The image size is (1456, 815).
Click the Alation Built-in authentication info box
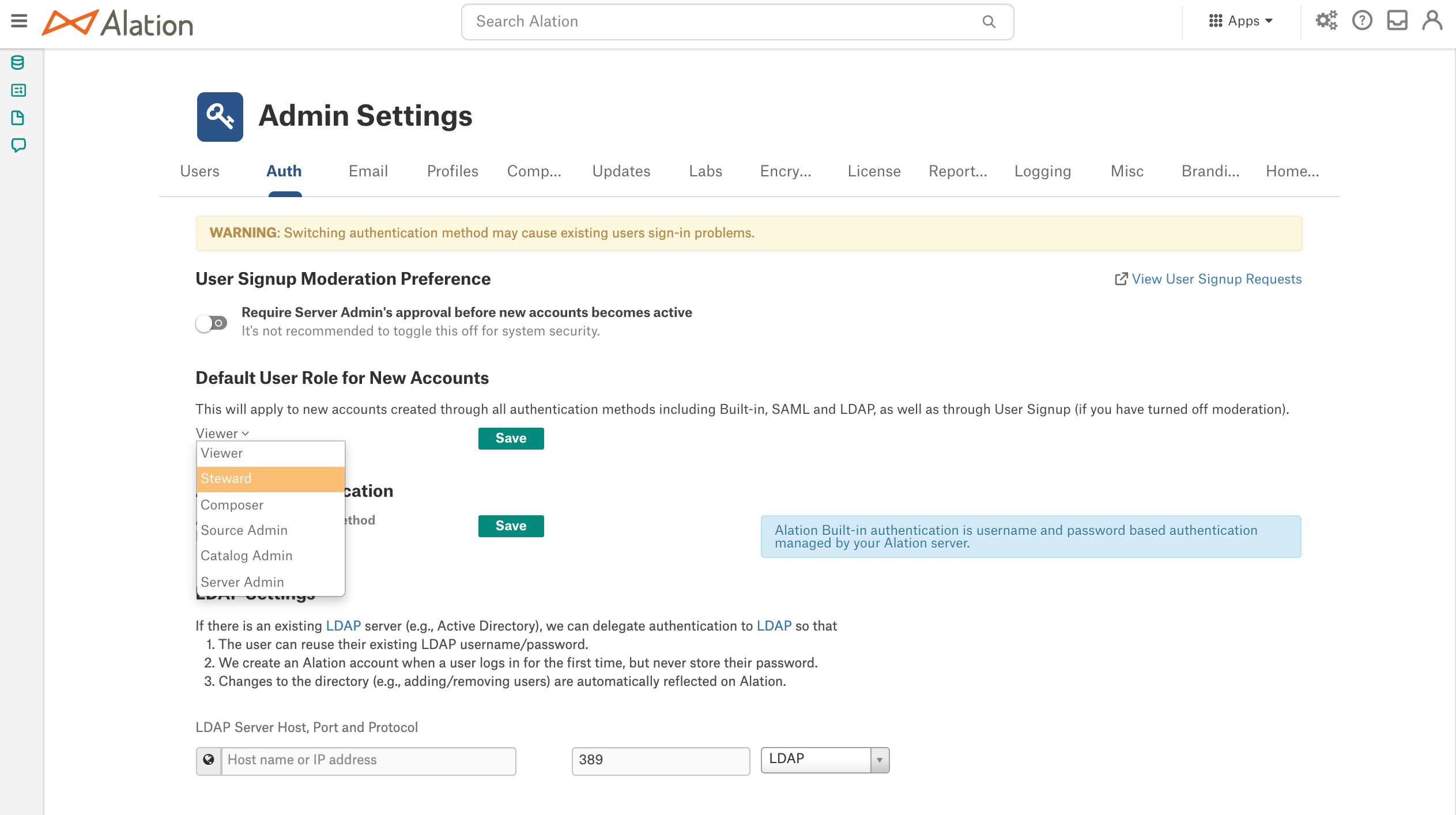[1031, 537]
